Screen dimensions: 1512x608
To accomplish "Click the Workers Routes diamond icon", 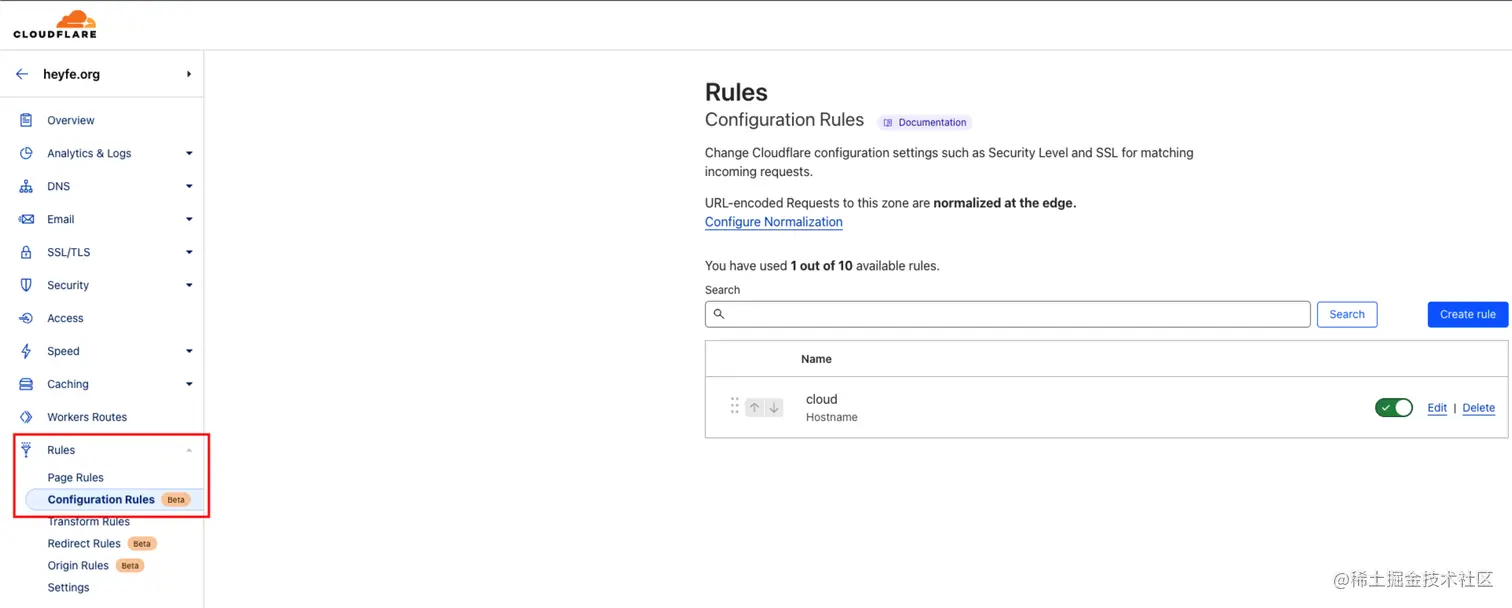I will [x=26, y=417].
